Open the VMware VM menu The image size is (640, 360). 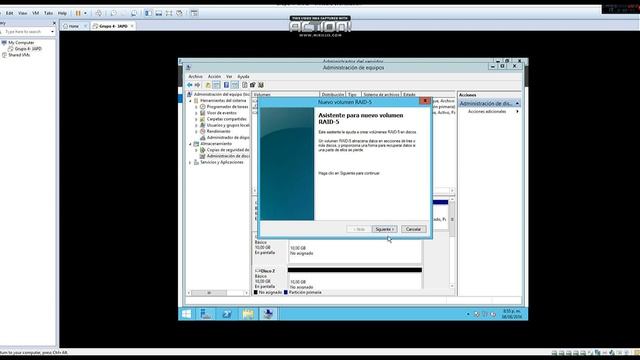point(36,13)
